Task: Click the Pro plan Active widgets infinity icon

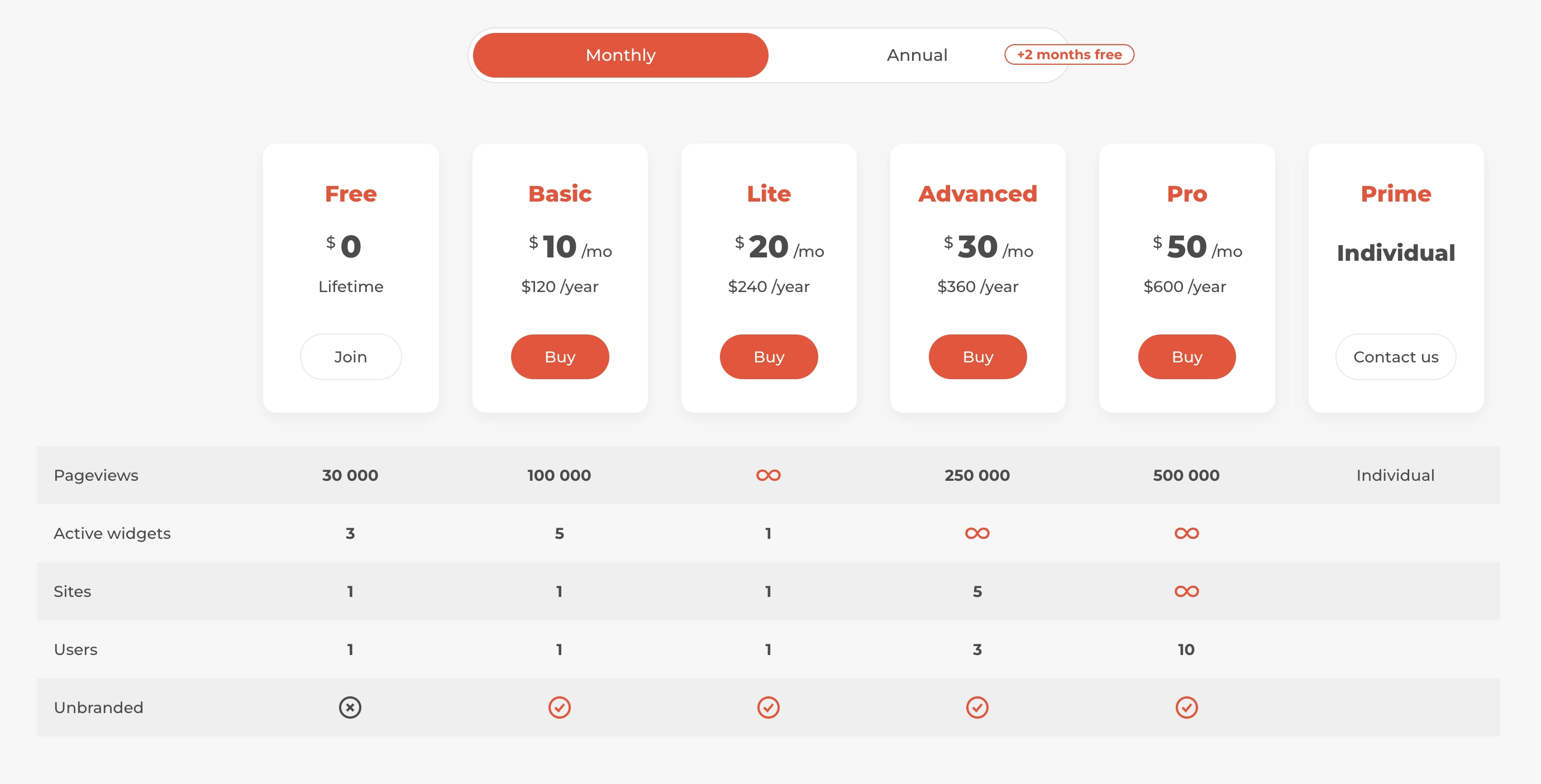Action: 1186,533
